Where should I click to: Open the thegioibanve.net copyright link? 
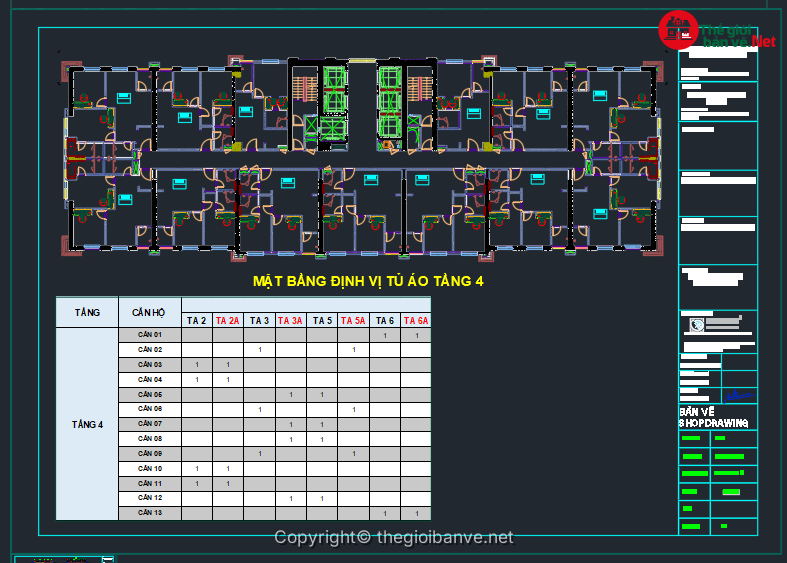click(x=393, y=538)
